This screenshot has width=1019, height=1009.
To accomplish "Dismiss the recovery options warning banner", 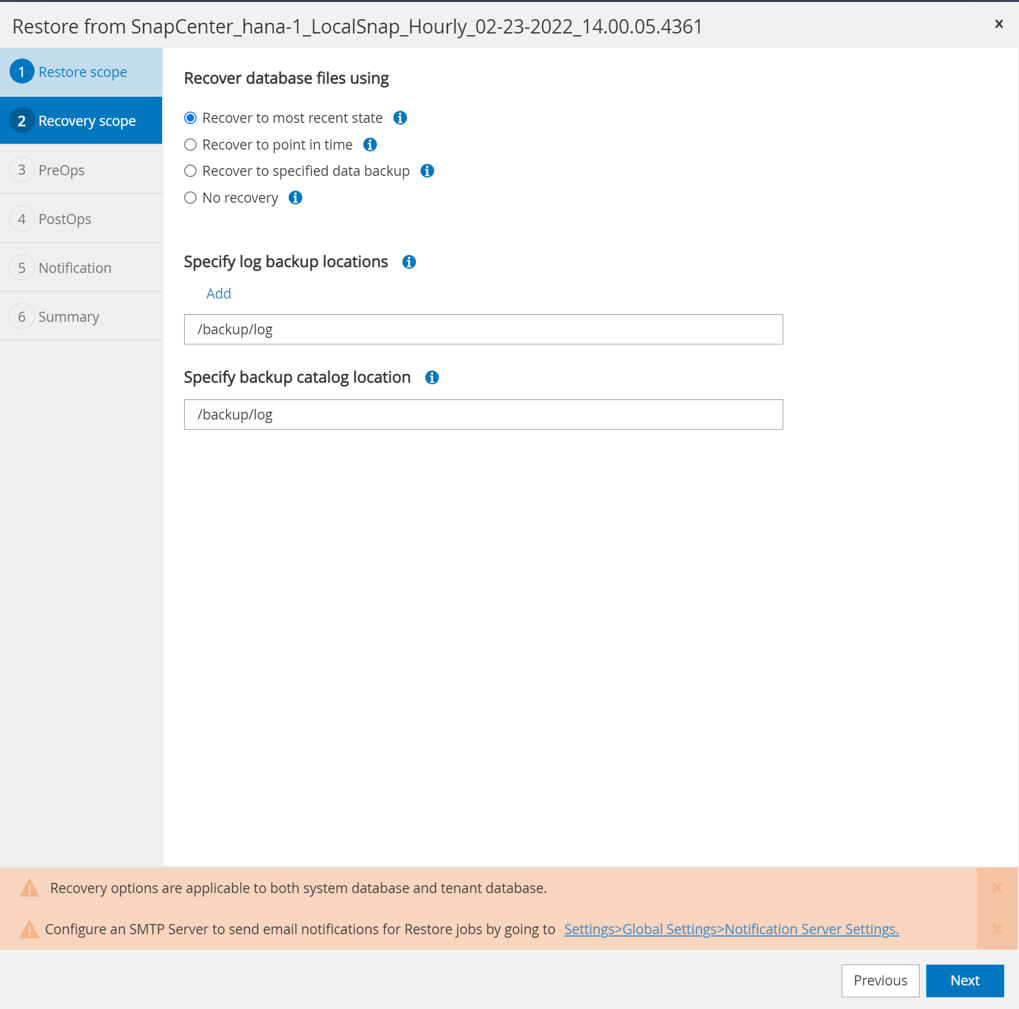I will click(997, 888).
